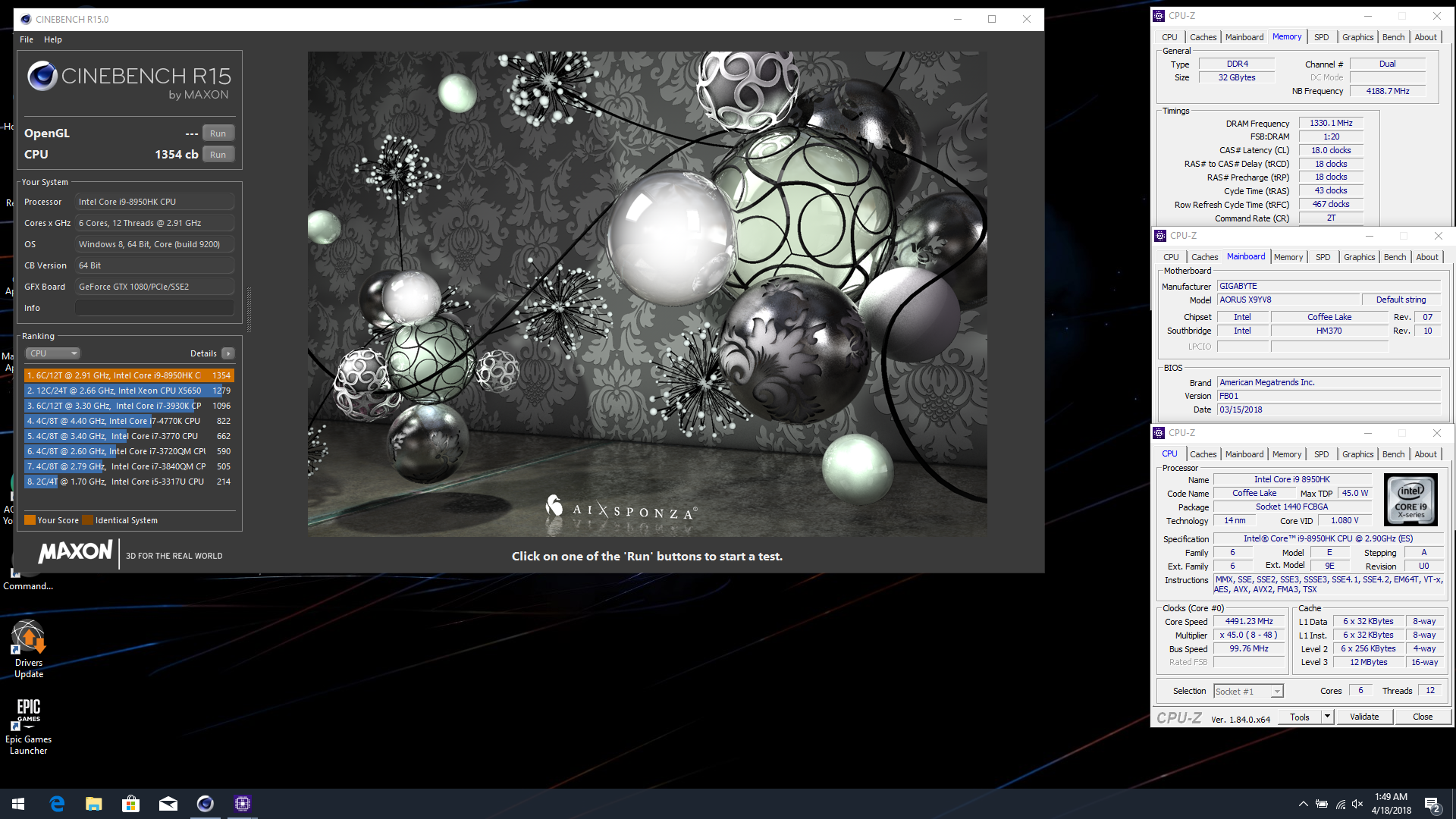Open File Explorer from the taskbar
The width and height of the screenshot is (1456, 819).
(x=94, y=804)
